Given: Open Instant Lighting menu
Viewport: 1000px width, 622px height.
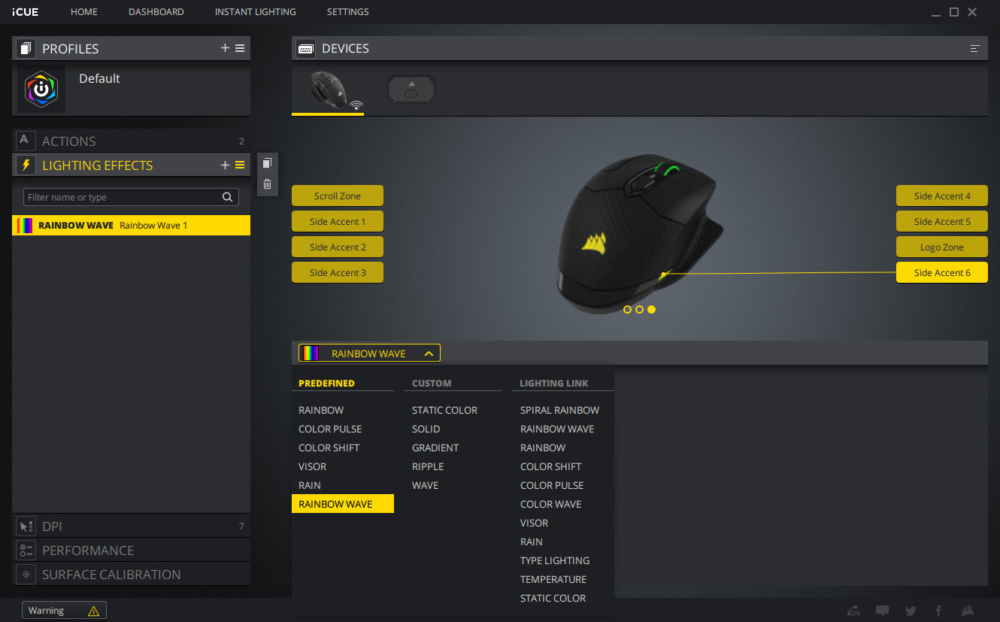Looking at the screenshot, I should click(255, 11).
